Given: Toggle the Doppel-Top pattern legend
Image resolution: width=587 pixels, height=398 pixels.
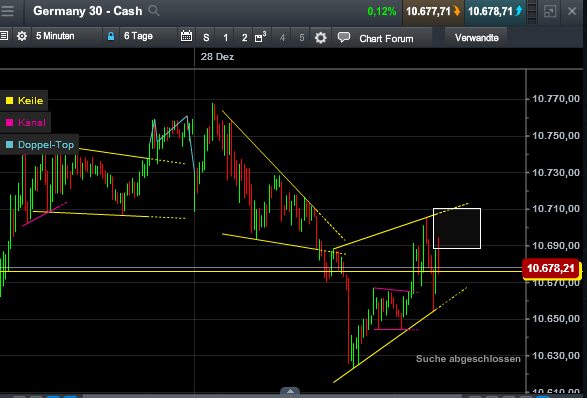Looking at the screenshot, I should pyautogui.click(x=39, y=145).
